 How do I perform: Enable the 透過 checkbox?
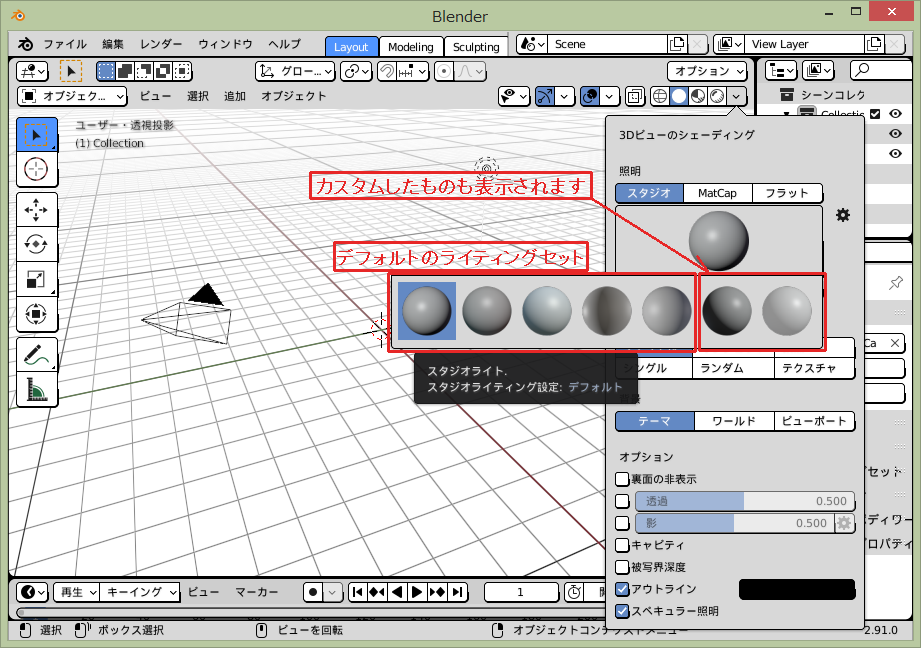point(622,501)
